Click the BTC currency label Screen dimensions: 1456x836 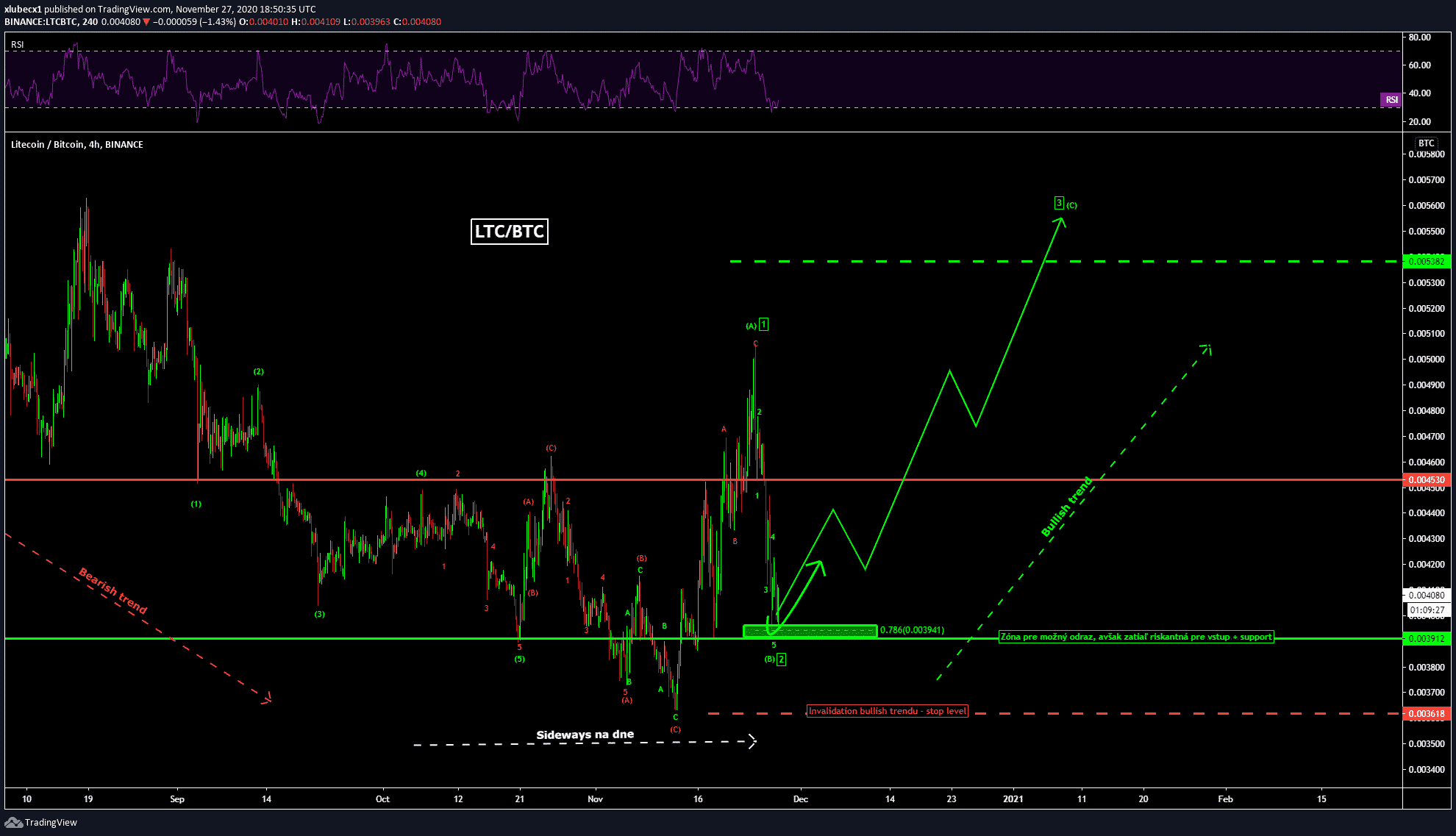coord(1426,143)
